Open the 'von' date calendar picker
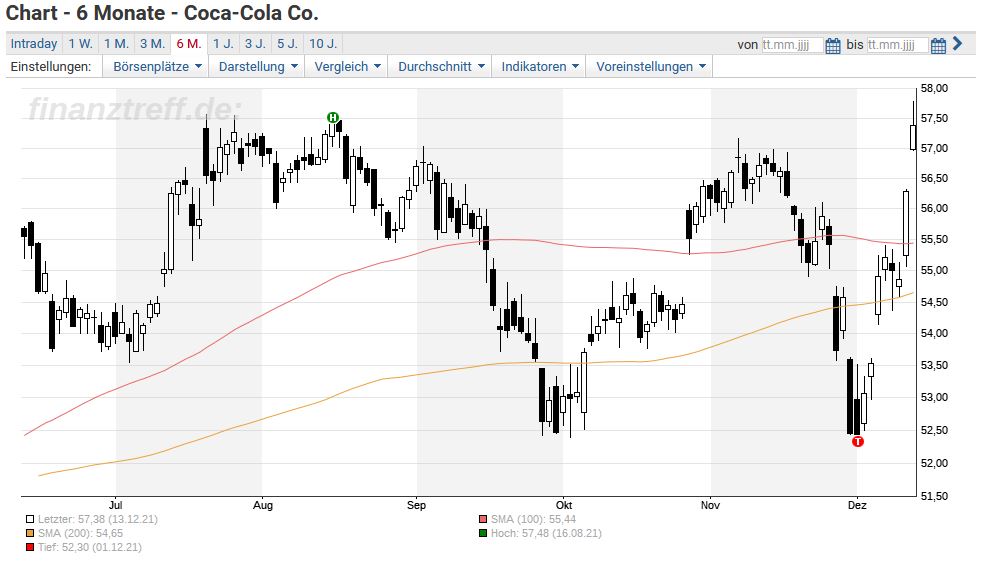 (833, 45)
